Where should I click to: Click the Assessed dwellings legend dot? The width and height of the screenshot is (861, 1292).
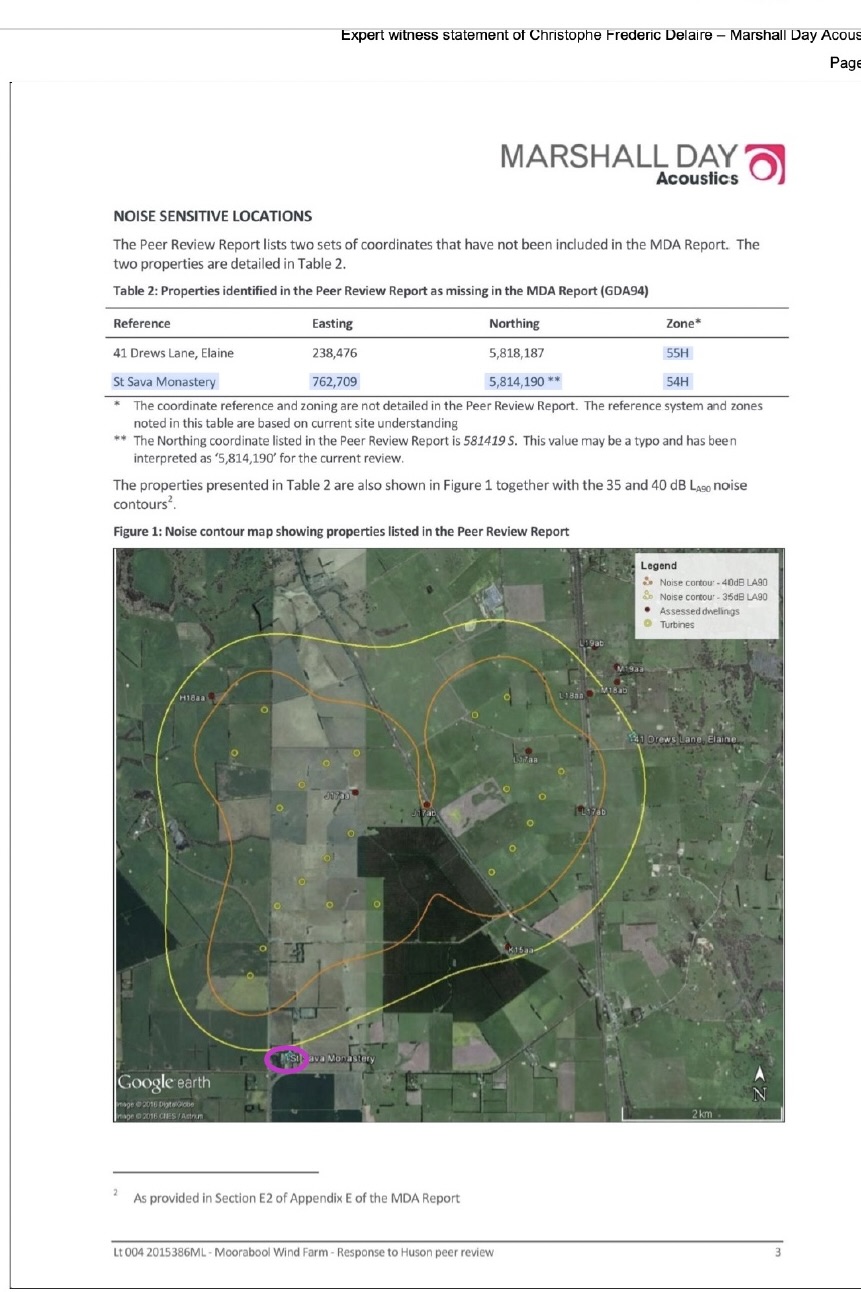pyautogui.click(x=648, y=610)
